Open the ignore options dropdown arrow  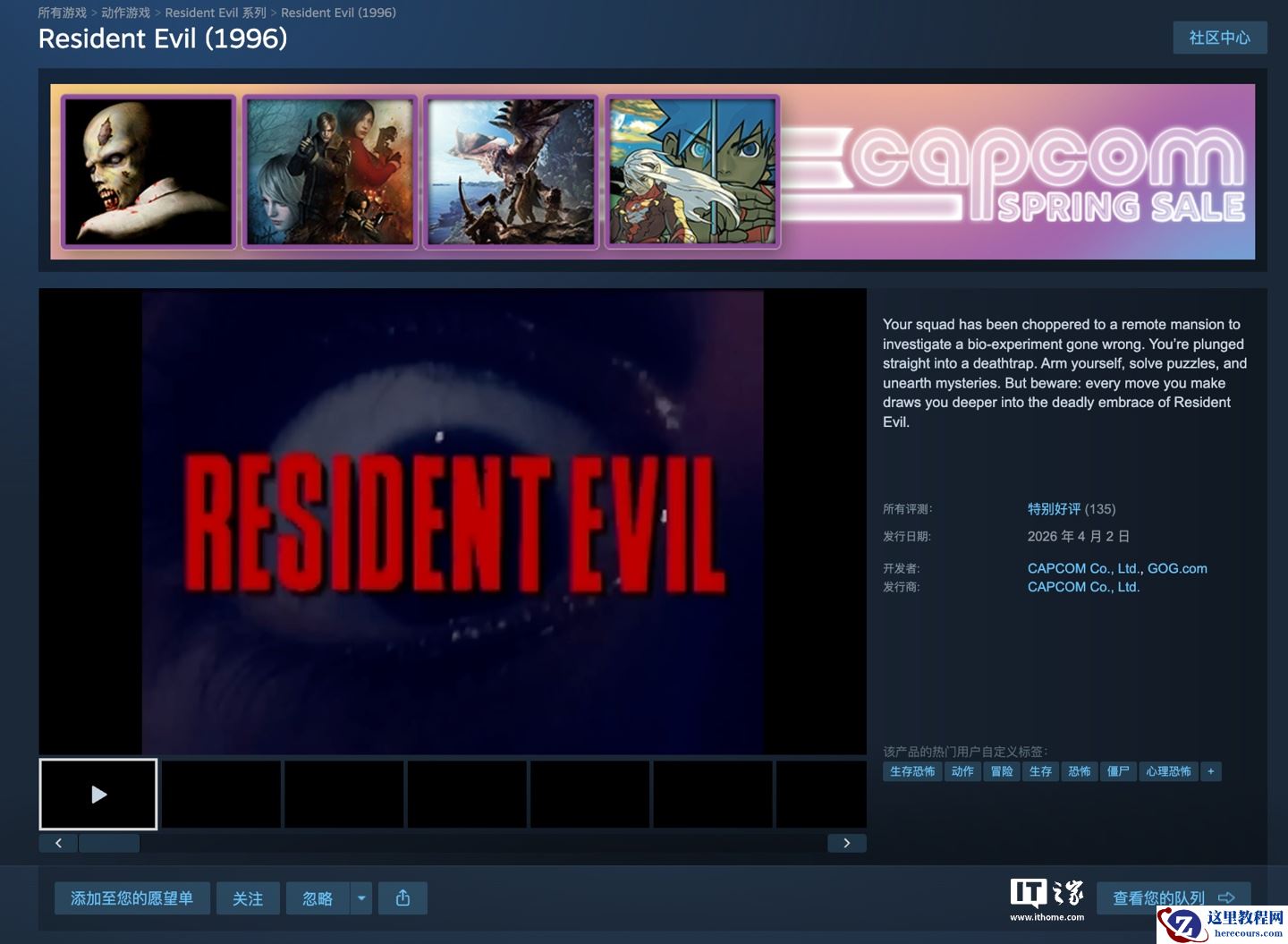pyautogui.click(x=361, y=898)
